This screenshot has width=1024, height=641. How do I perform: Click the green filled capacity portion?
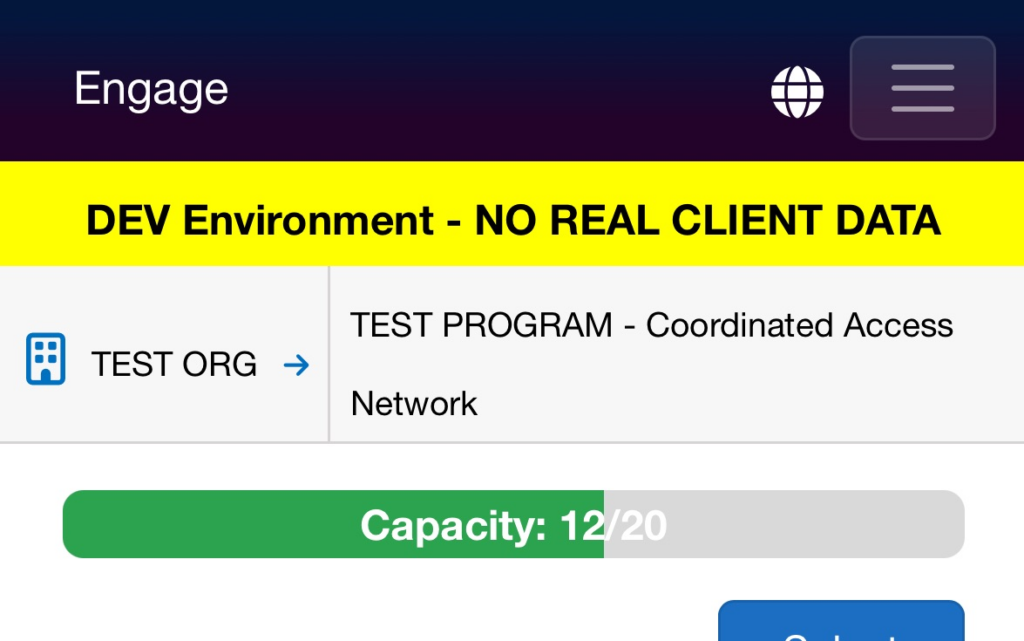(200, 525)
